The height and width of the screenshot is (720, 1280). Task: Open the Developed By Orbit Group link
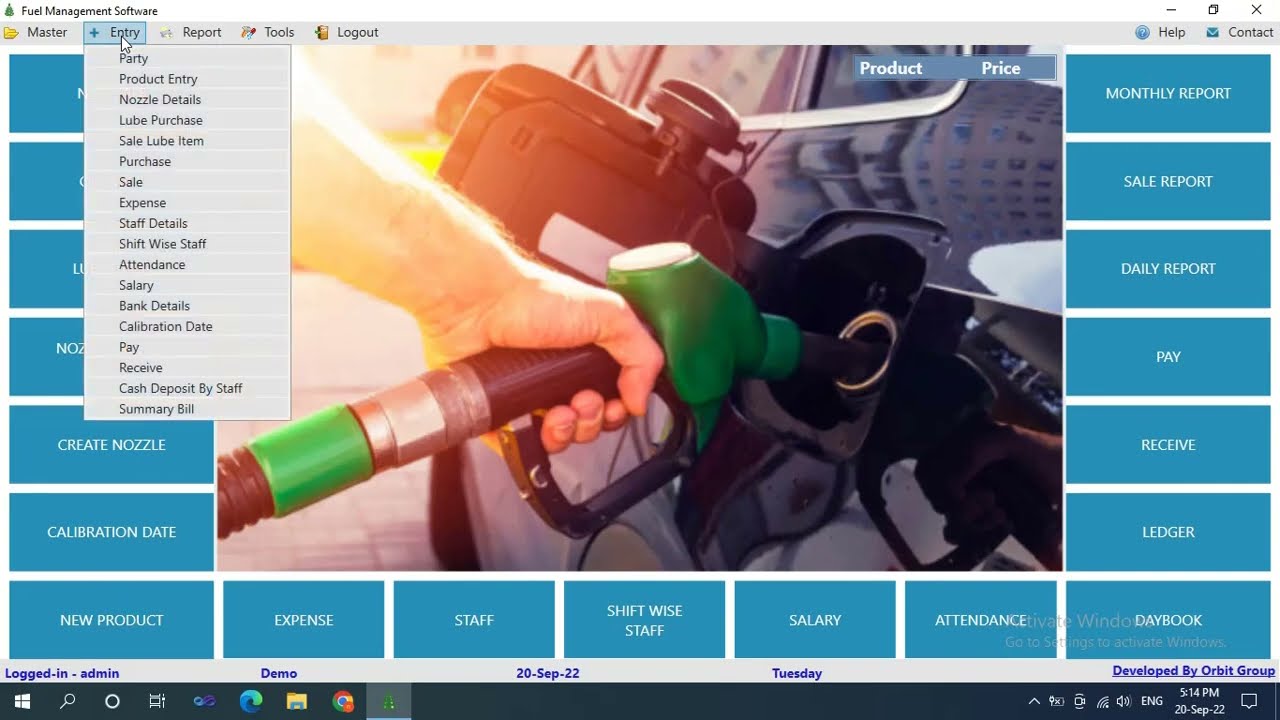[1194, 669]
